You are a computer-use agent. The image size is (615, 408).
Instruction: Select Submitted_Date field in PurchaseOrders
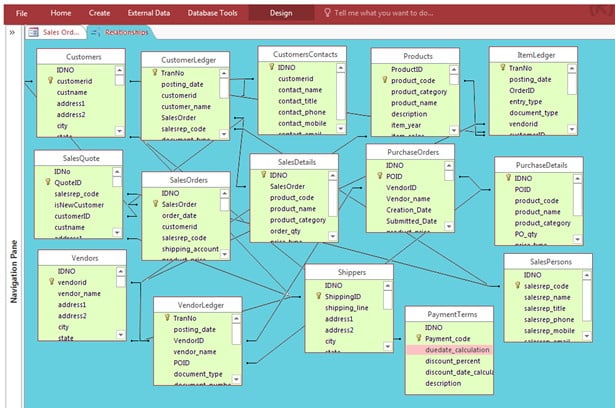click(x=411, y=221)
